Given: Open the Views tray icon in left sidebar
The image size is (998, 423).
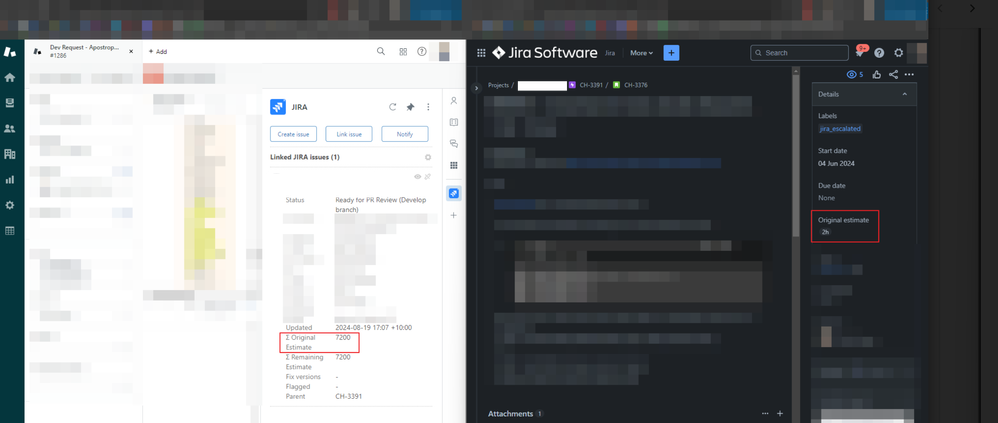Looking at the screenshot, I should tap(10, 103).
